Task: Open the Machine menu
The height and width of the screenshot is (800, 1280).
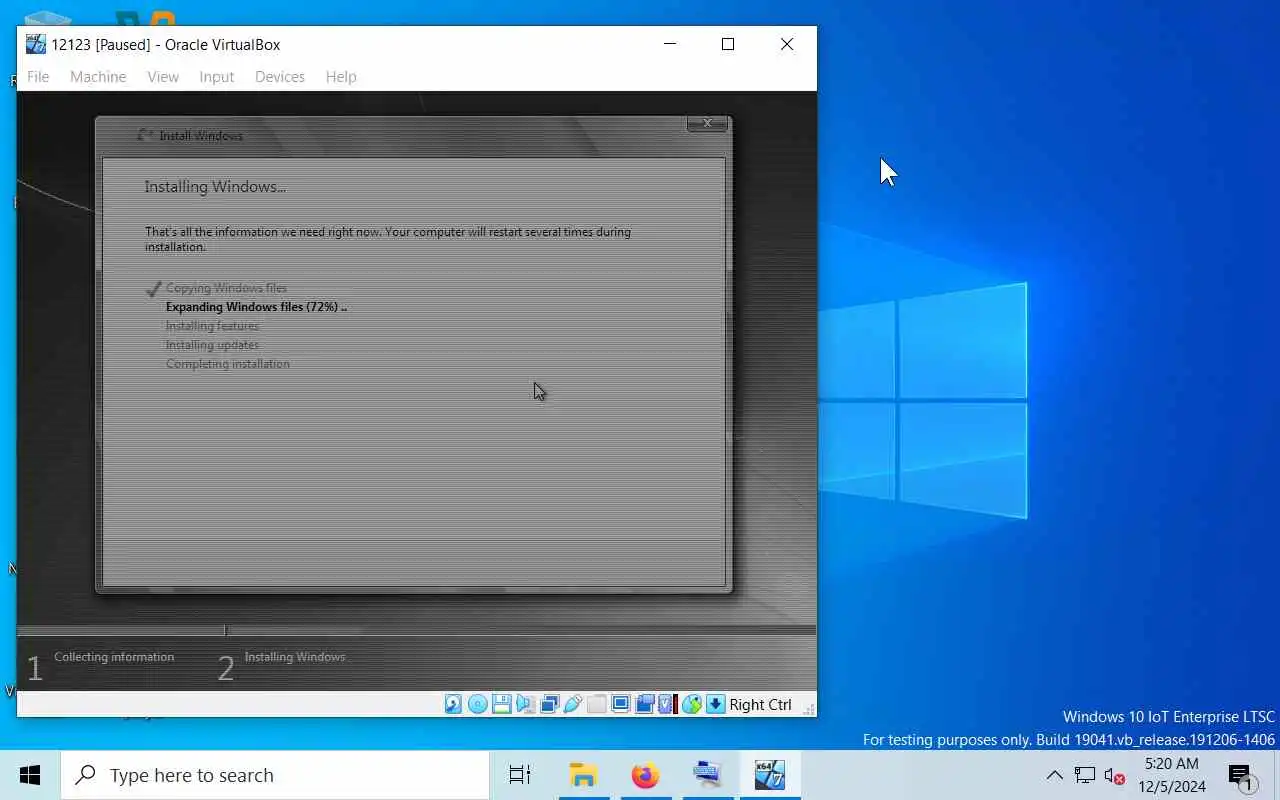Action: tap(98, 76)
